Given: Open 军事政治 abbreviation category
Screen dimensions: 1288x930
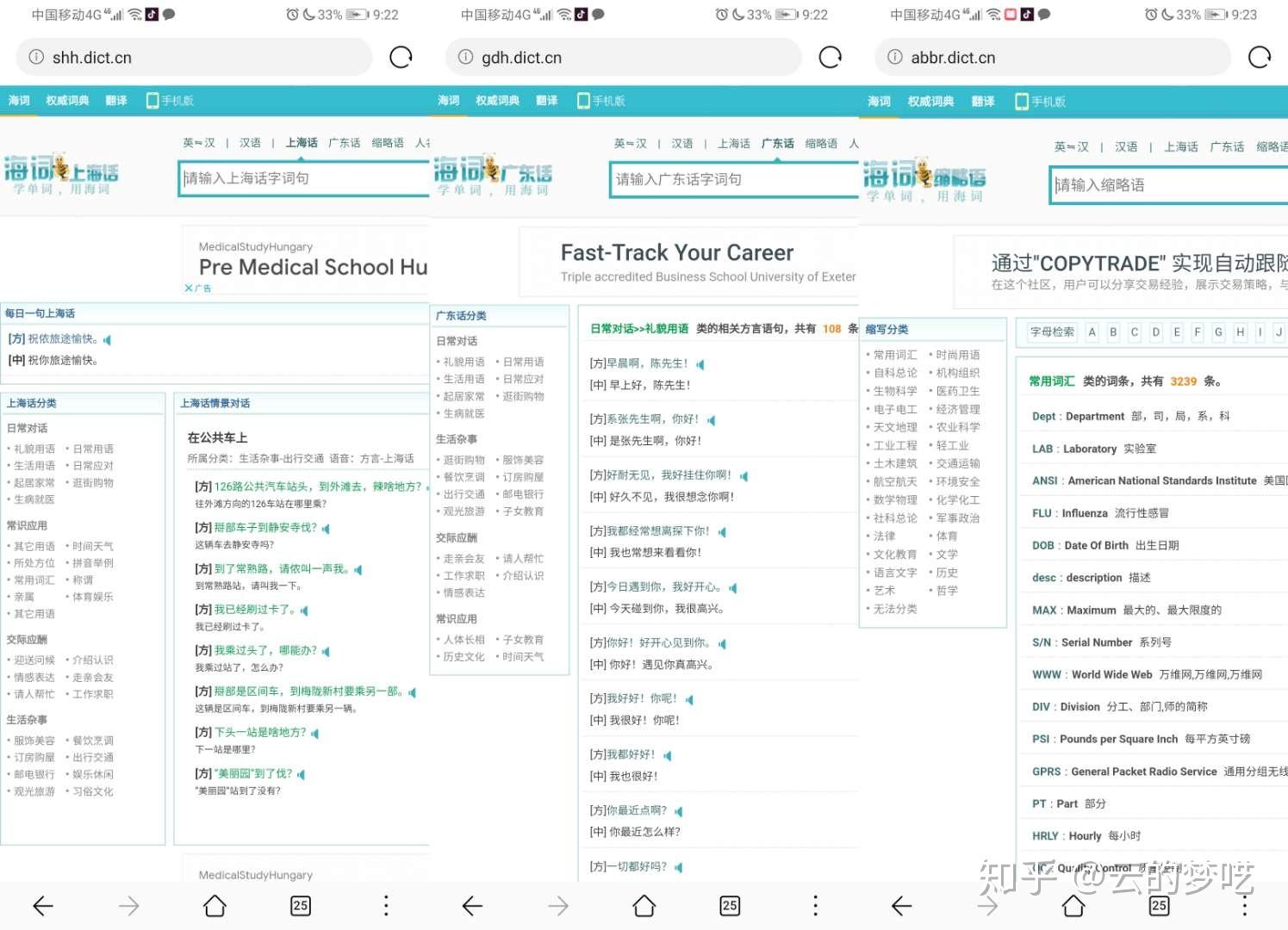Looking at the screenshot, I should click(x=958, y=518).
